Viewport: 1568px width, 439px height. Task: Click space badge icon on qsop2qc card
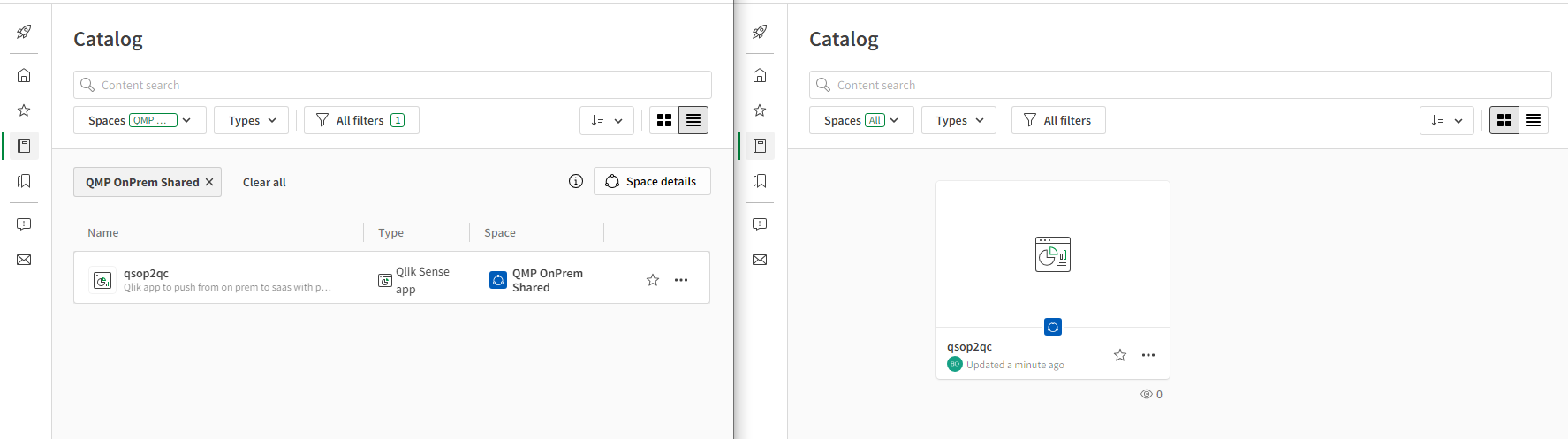1053,327
